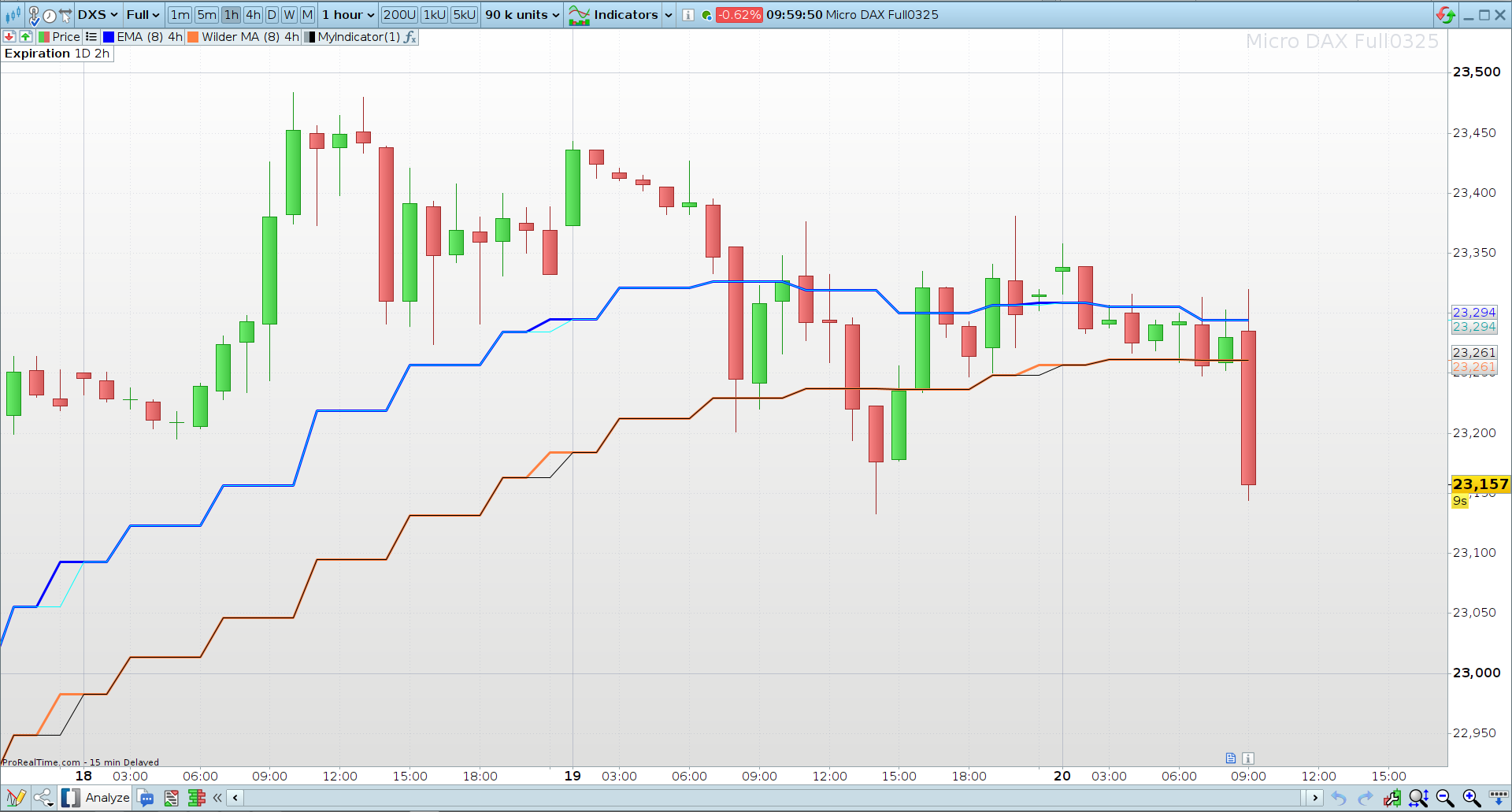1512x812 pixels.
Task: Click the green data status icon
Action: 706,15
